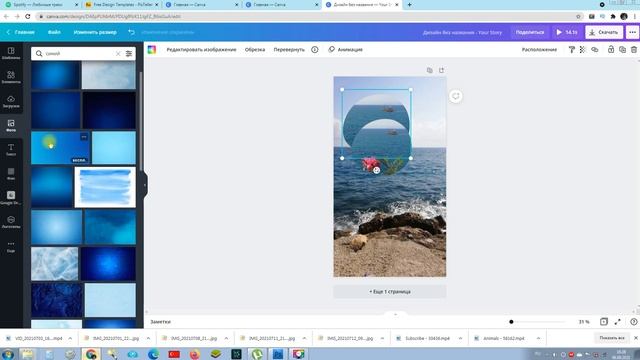Expand options for Animals mp4 download

click(x=538, y=338)
